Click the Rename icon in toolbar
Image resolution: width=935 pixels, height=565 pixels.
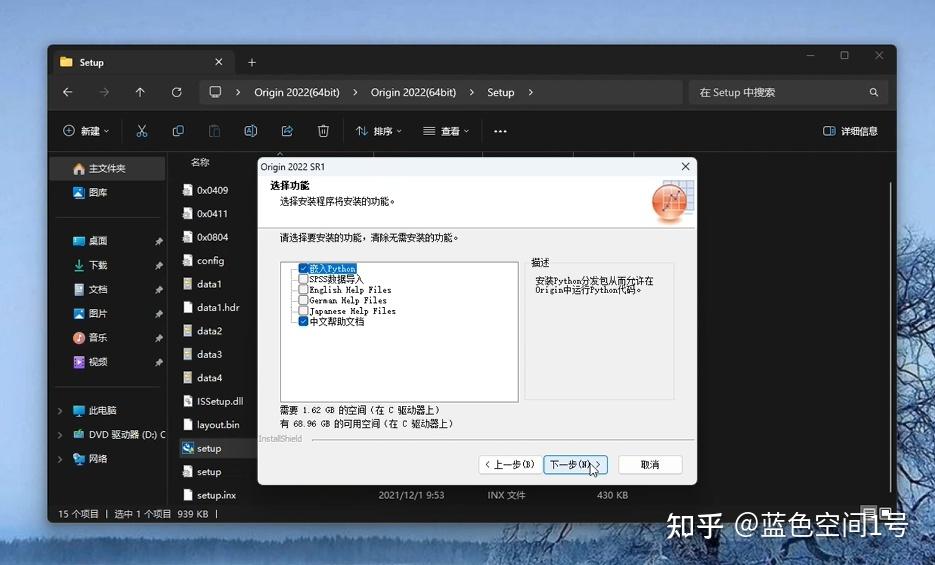[x=251, y=131]
